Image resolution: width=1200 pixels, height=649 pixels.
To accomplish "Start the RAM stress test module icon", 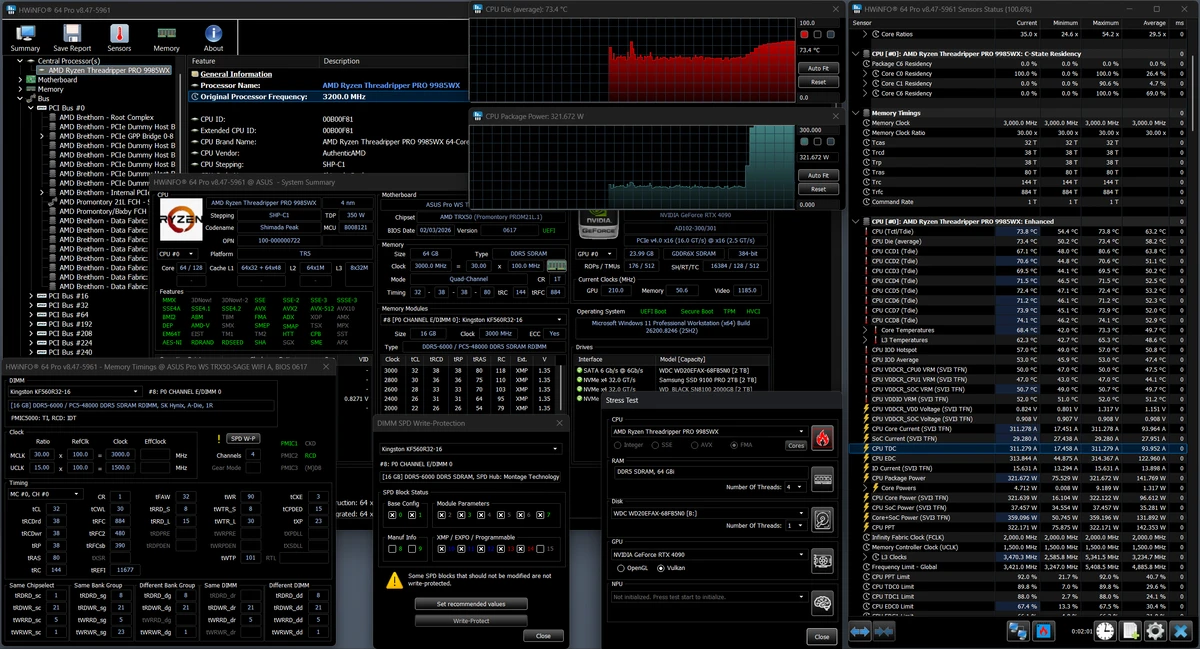I will point(822,478).
